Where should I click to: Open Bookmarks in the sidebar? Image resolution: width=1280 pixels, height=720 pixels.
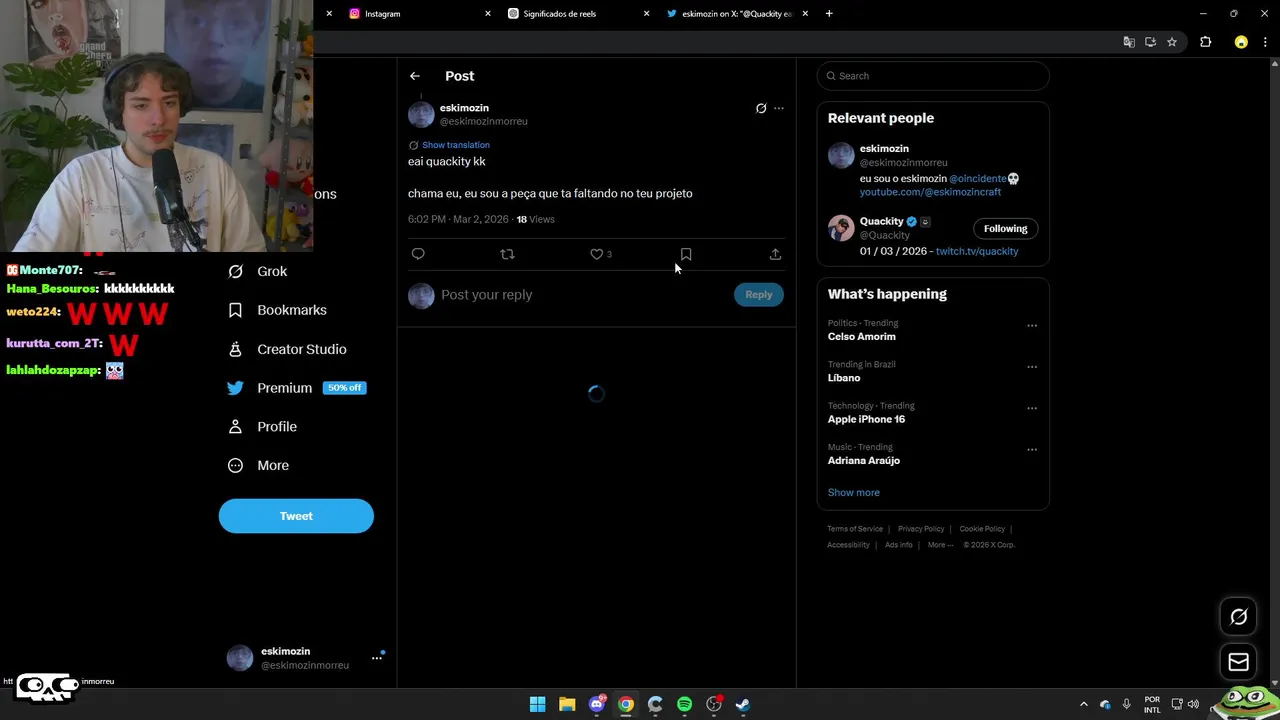coord(277,310)
